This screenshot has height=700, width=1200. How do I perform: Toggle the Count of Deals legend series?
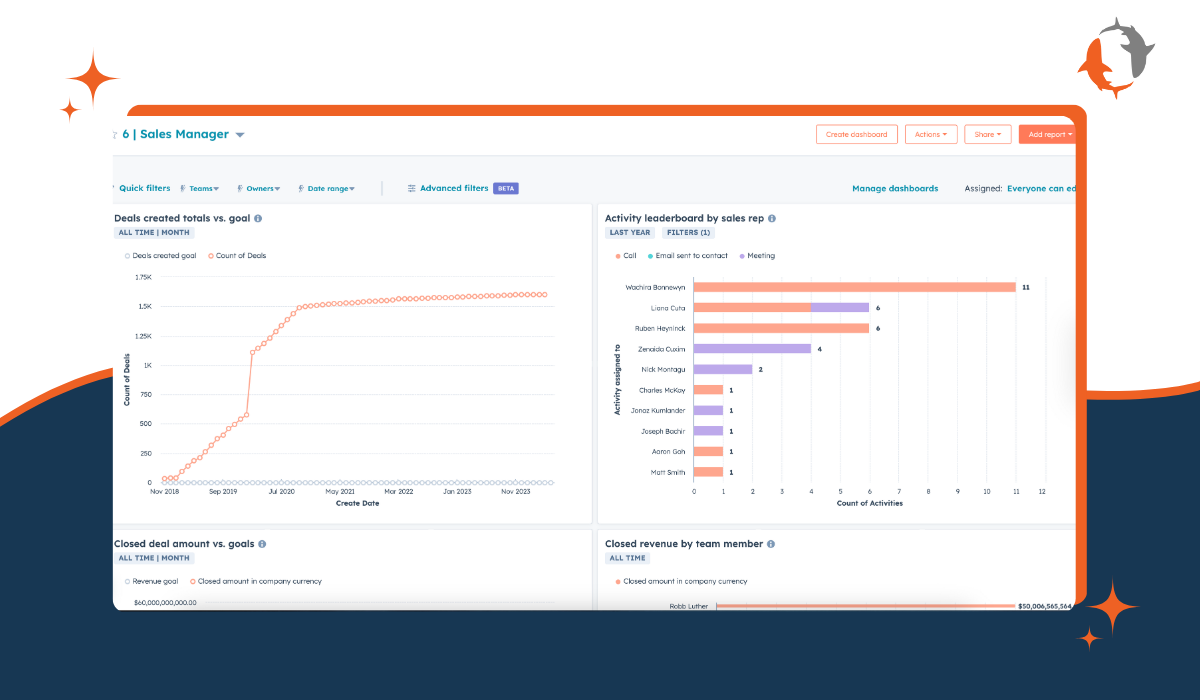click(x=237, y=255)
